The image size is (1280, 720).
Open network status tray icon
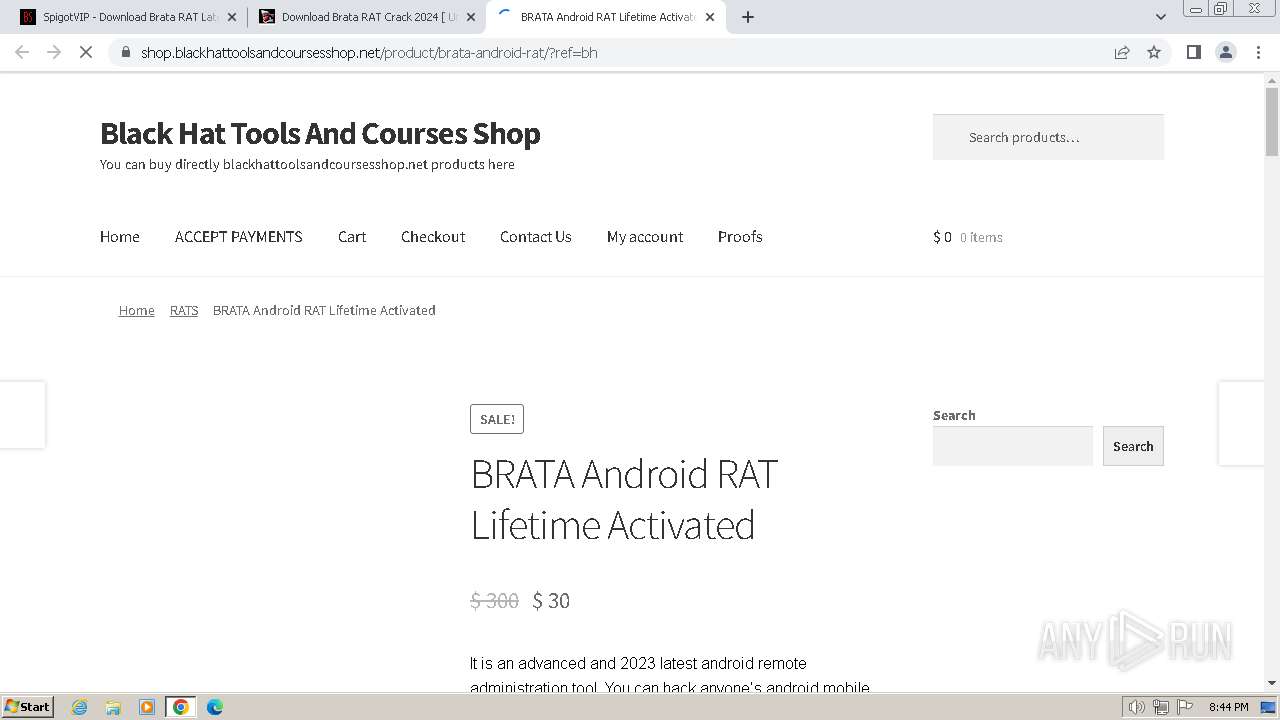click(x=1160, y=707)
